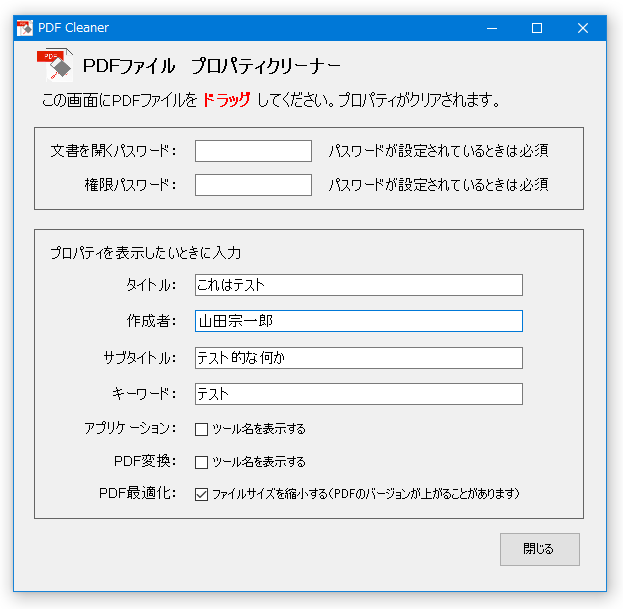This screenshot has width=623, height=609.
Task: Click the 閉じる button
Action: pos(540,549)
